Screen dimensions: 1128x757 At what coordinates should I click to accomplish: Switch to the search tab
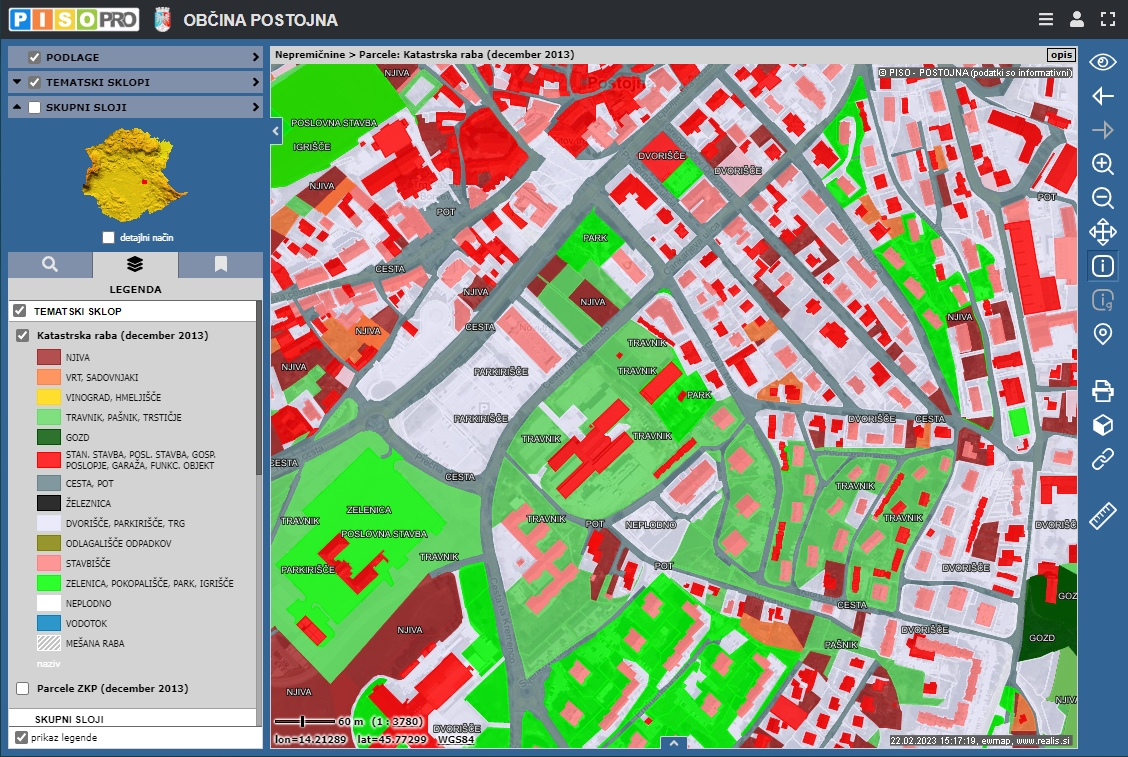click(x=50, y=265)
